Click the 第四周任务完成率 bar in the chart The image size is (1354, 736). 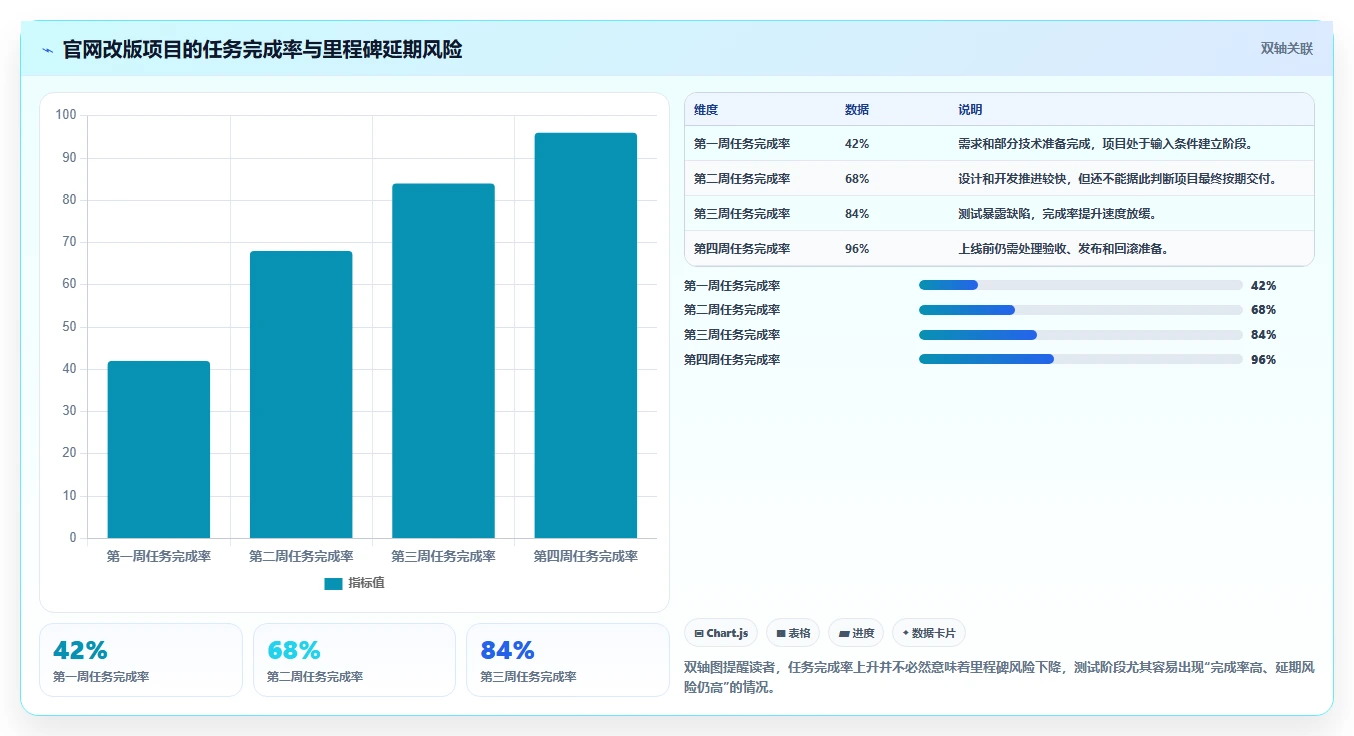586,336
